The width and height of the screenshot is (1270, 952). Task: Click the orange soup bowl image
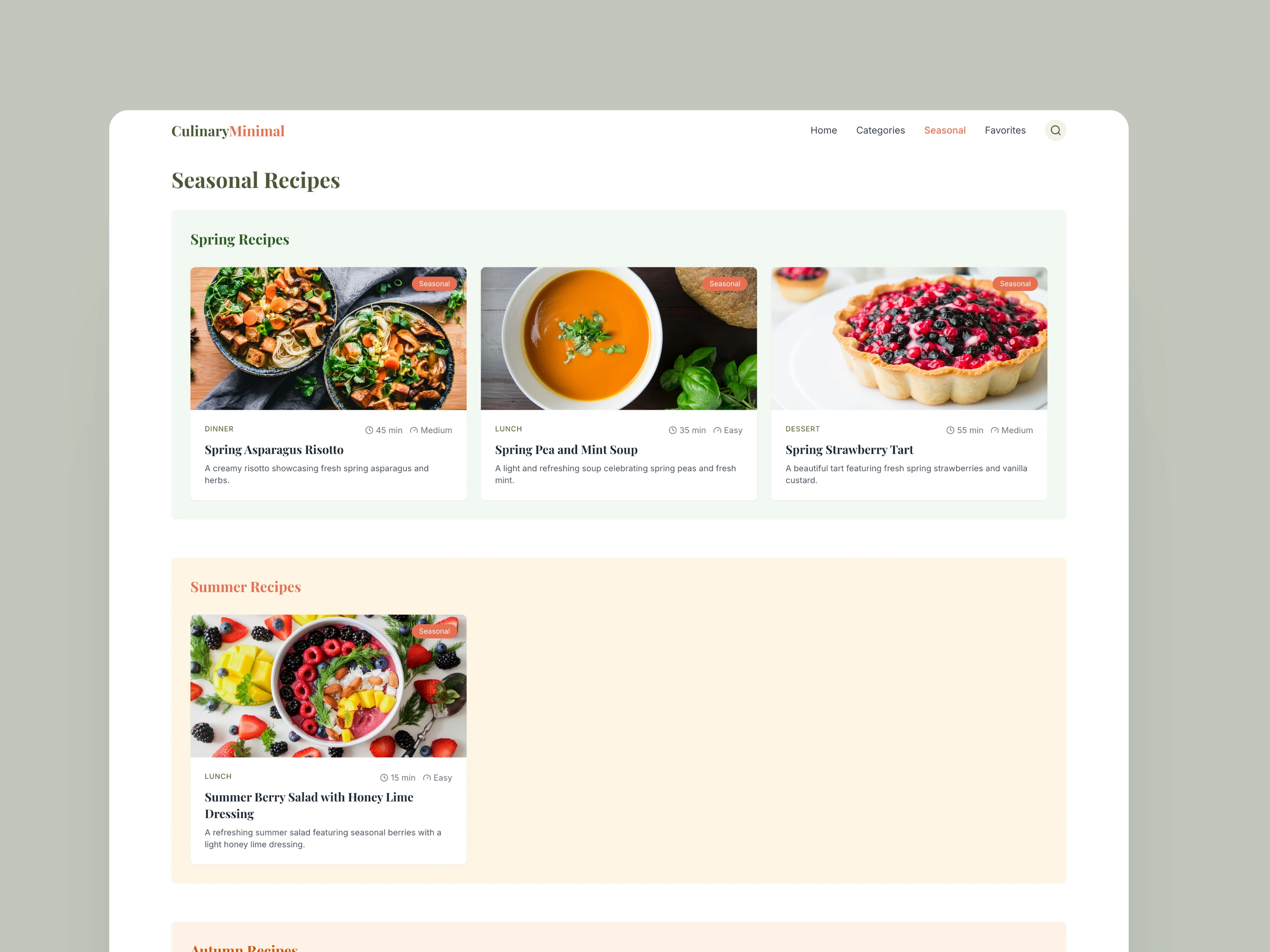click(618, 338)
